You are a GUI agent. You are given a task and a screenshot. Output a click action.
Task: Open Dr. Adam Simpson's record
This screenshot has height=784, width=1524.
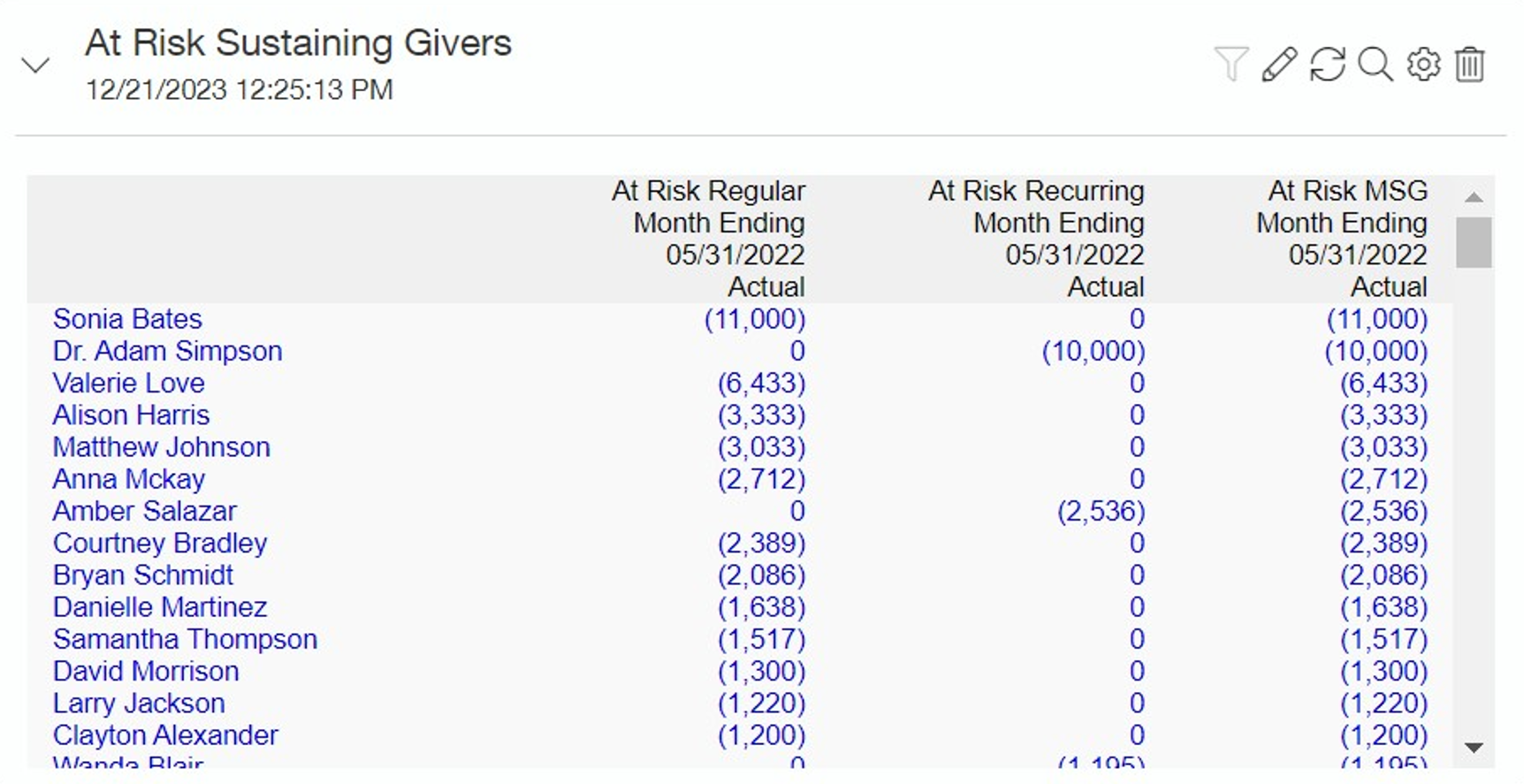click(x=167, y=351)
